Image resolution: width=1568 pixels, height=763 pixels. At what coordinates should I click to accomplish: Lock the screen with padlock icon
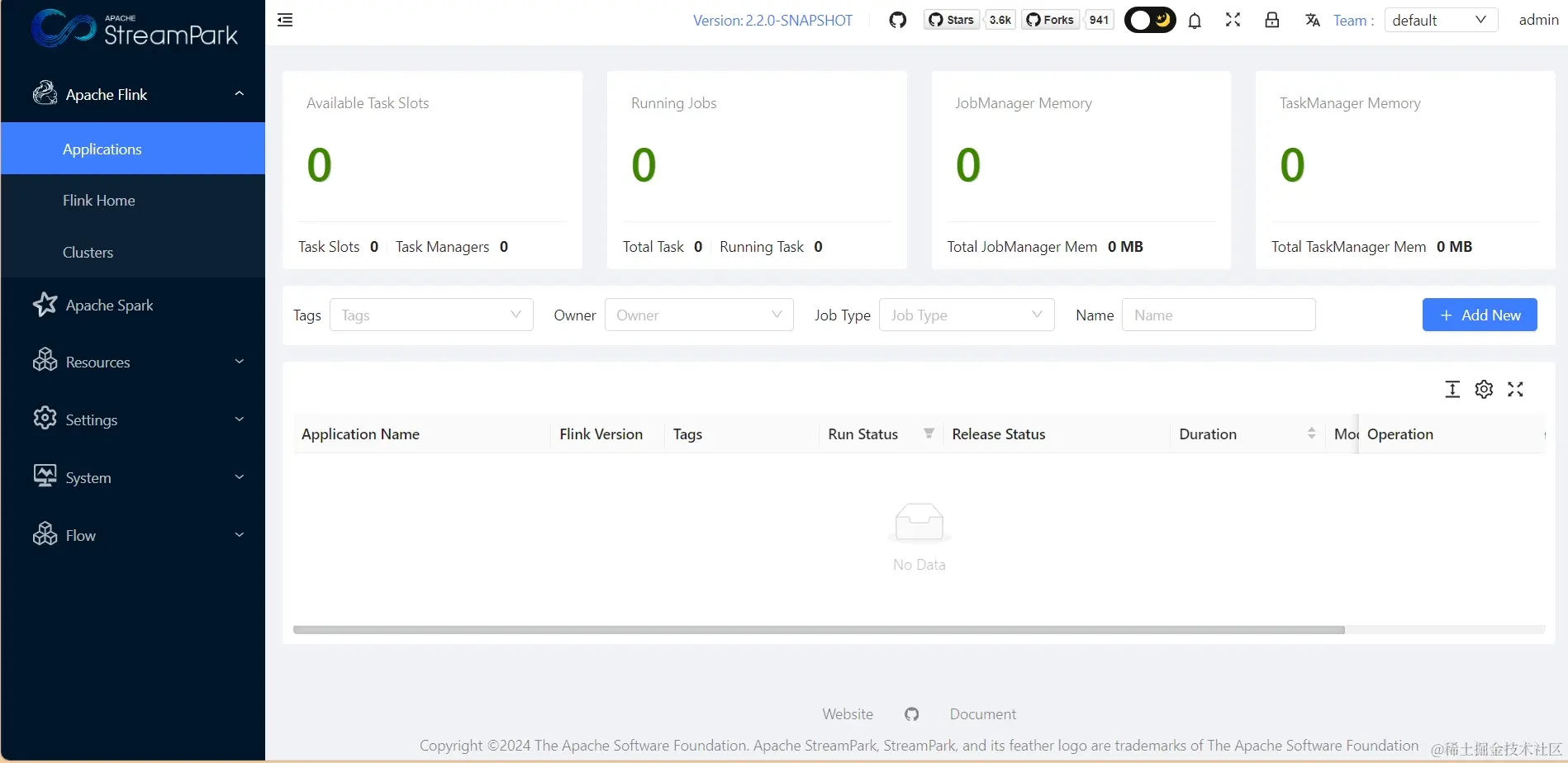[1272, 20]
